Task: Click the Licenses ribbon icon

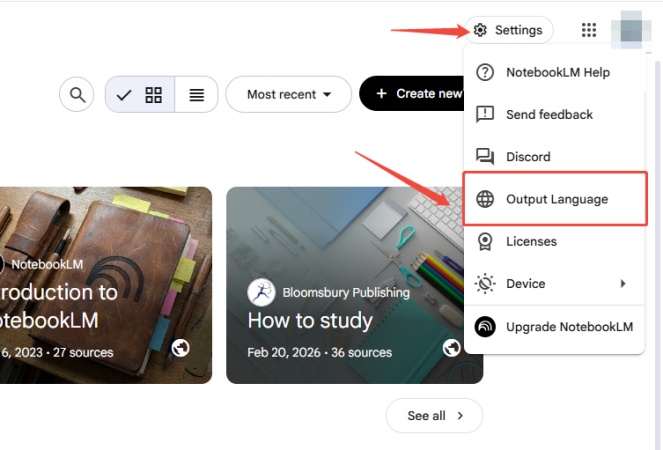Action: (485, 241)
